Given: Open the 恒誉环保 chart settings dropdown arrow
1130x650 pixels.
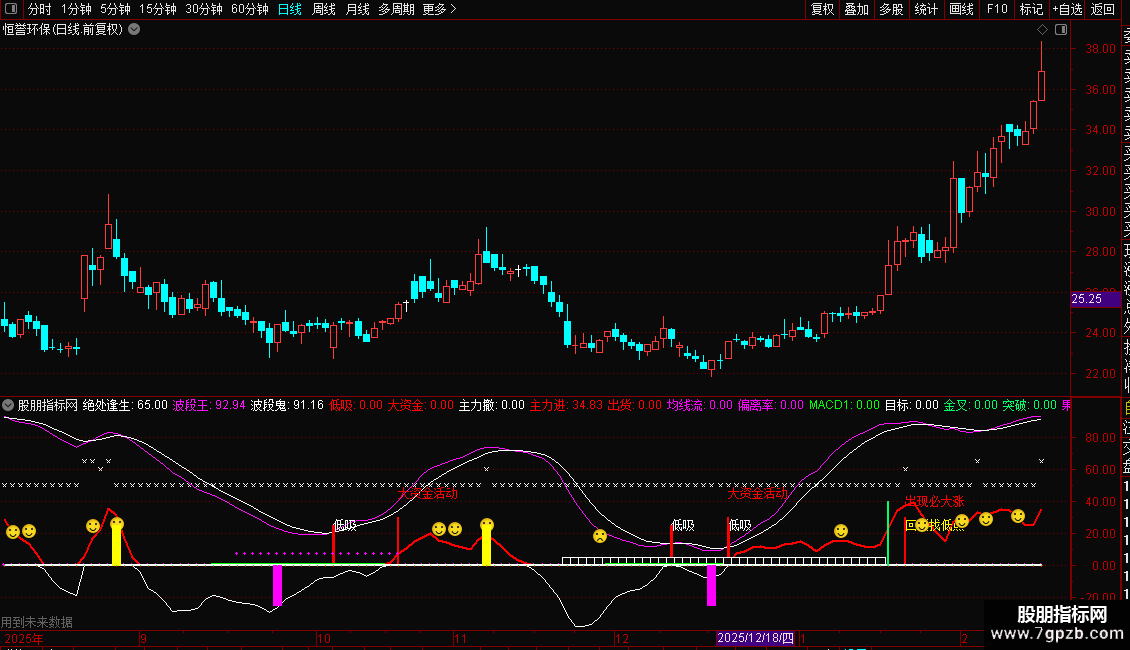Looking at the screenshot, I should coord(134,30).
